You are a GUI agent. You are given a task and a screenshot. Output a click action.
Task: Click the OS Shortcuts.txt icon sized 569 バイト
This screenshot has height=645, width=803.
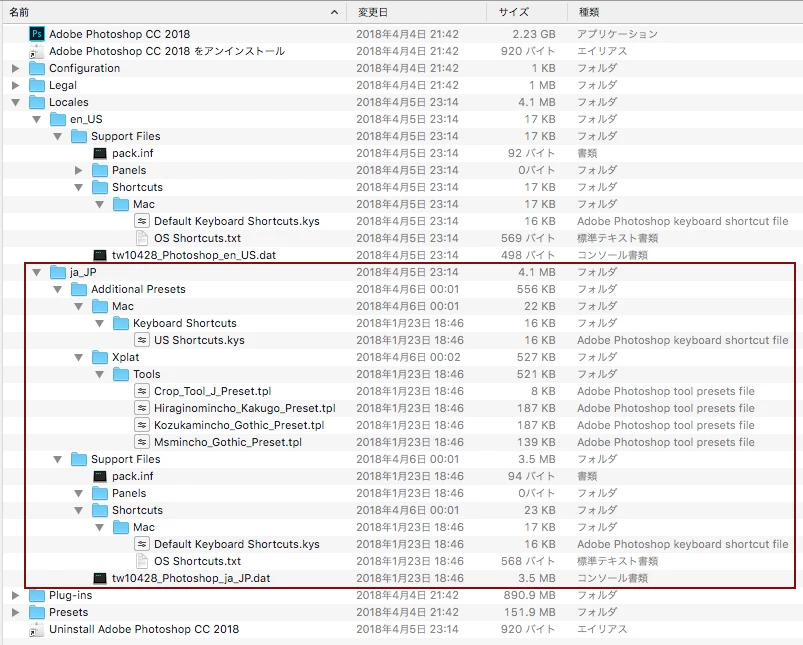click(142, 238)
